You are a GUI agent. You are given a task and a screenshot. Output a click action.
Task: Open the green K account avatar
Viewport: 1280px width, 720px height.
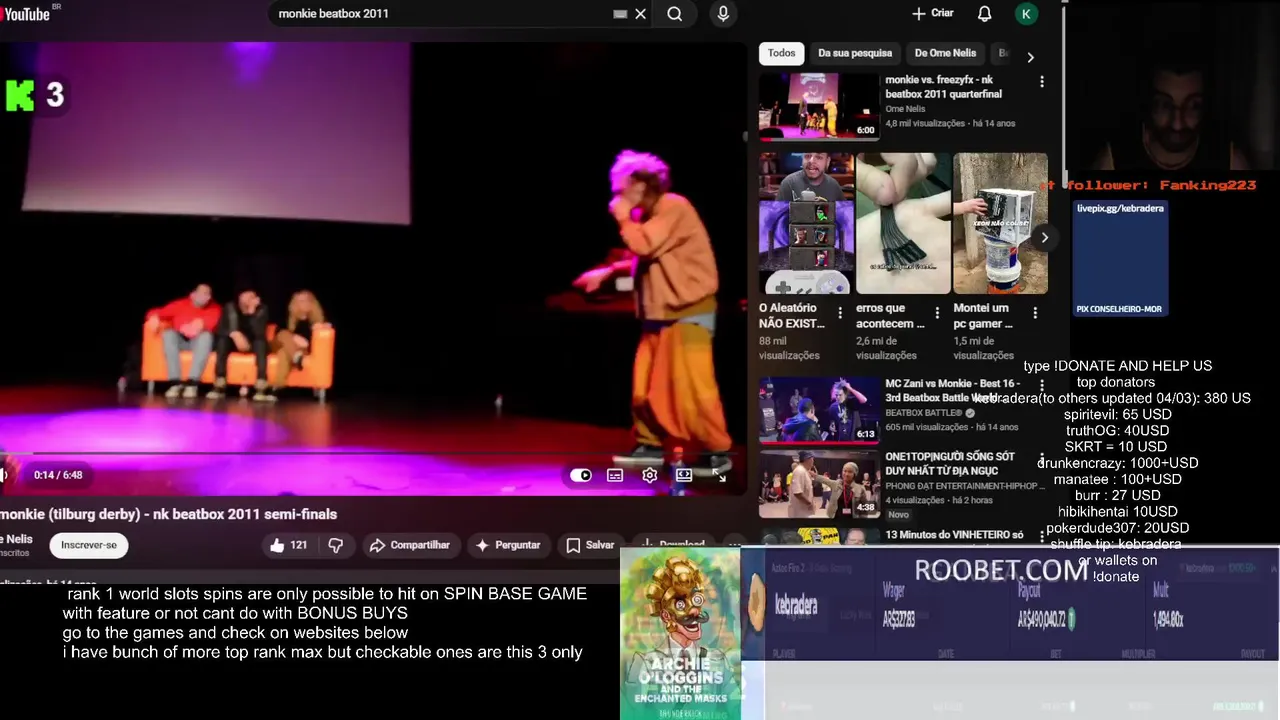pyautogui.click(x=1026, y=14)
